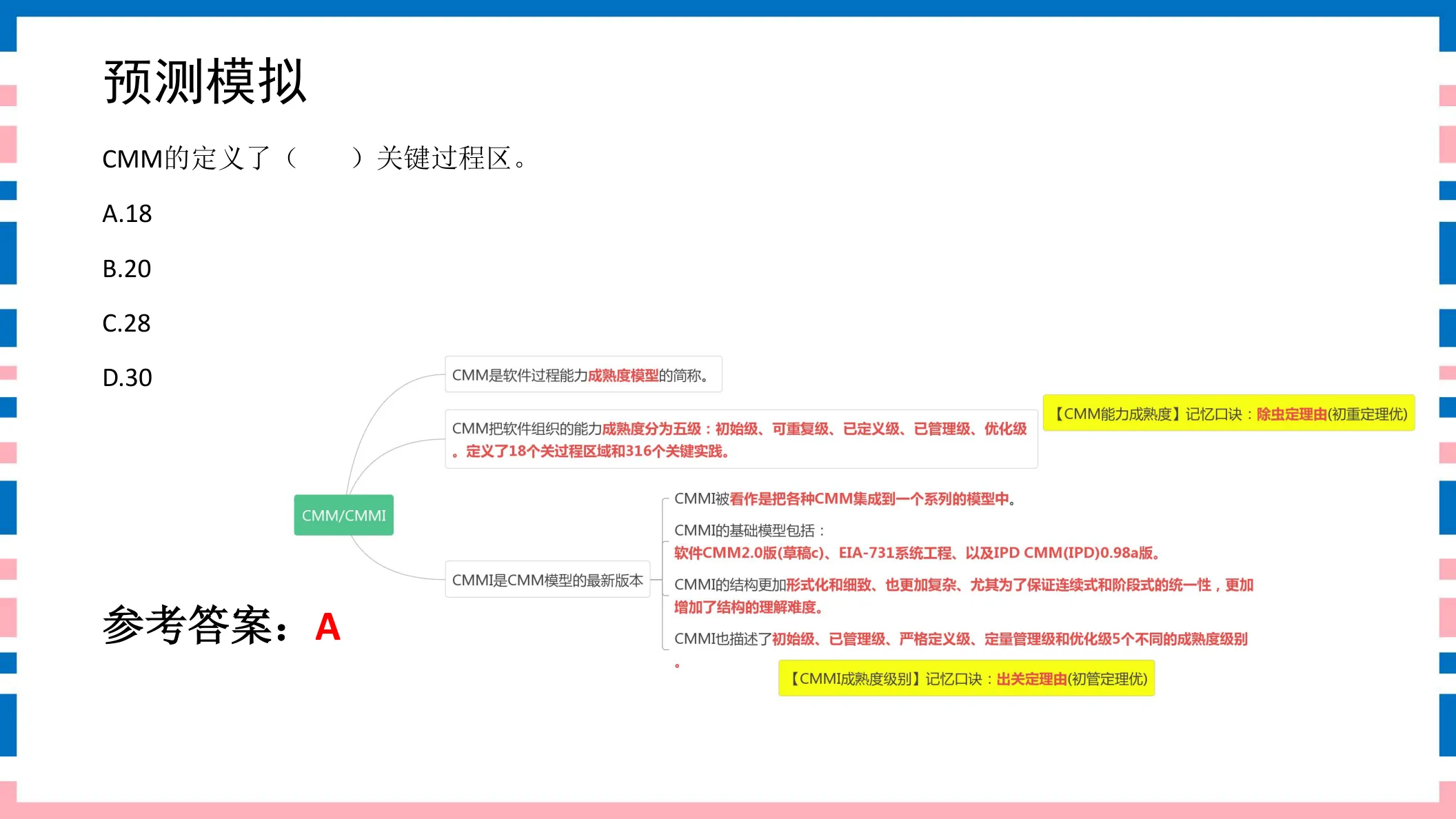Click the red answer letter A

point(327,627)
